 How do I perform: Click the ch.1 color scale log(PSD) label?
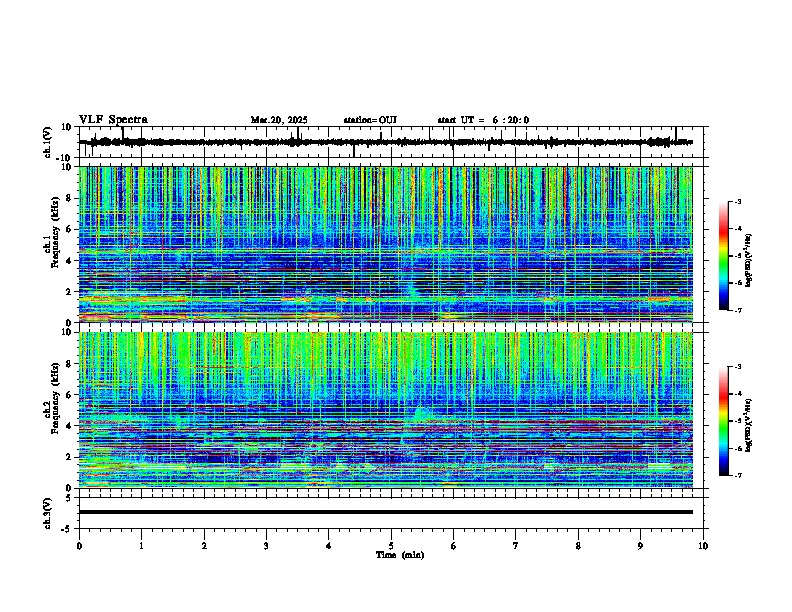tap(749, 260)
